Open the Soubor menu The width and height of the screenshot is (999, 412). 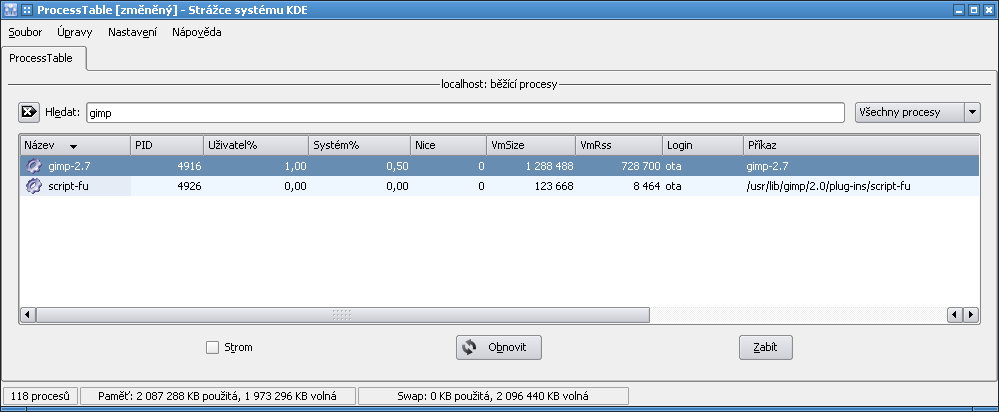(25, 32)
